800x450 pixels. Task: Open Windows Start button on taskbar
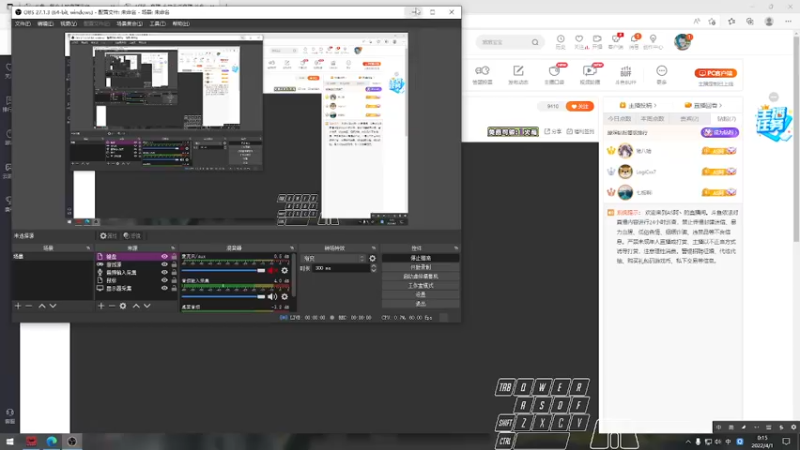coord(10,441)
